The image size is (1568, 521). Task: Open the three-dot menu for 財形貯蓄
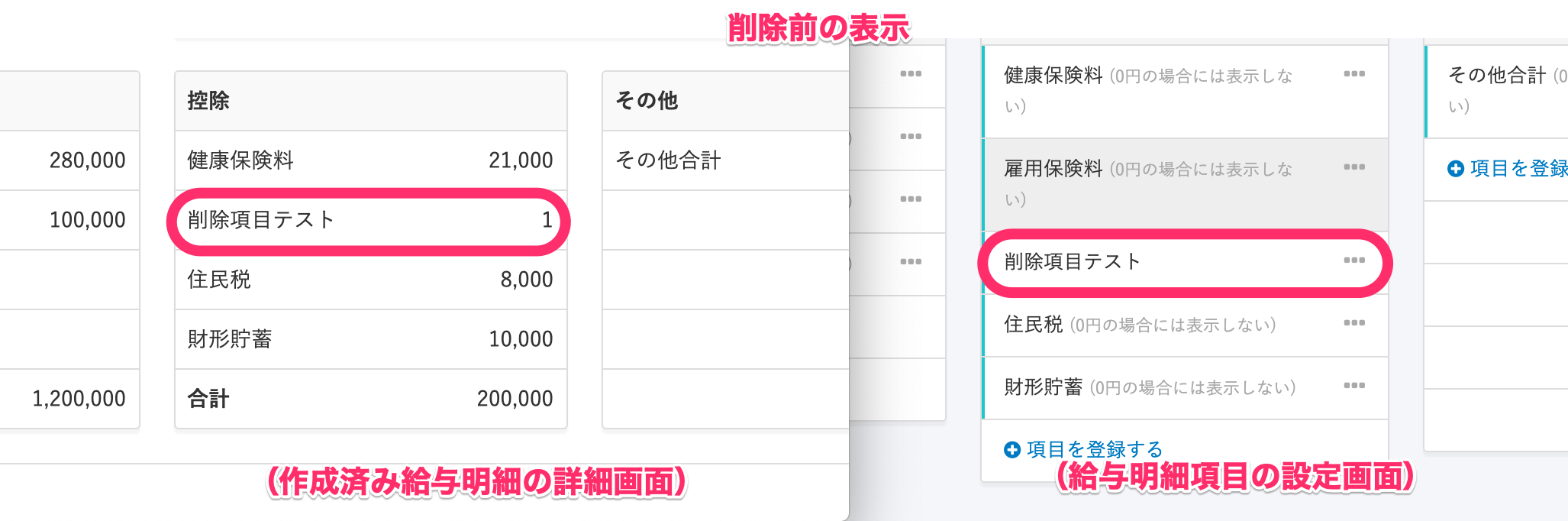pyautogui.click(x=1354, y=386)
